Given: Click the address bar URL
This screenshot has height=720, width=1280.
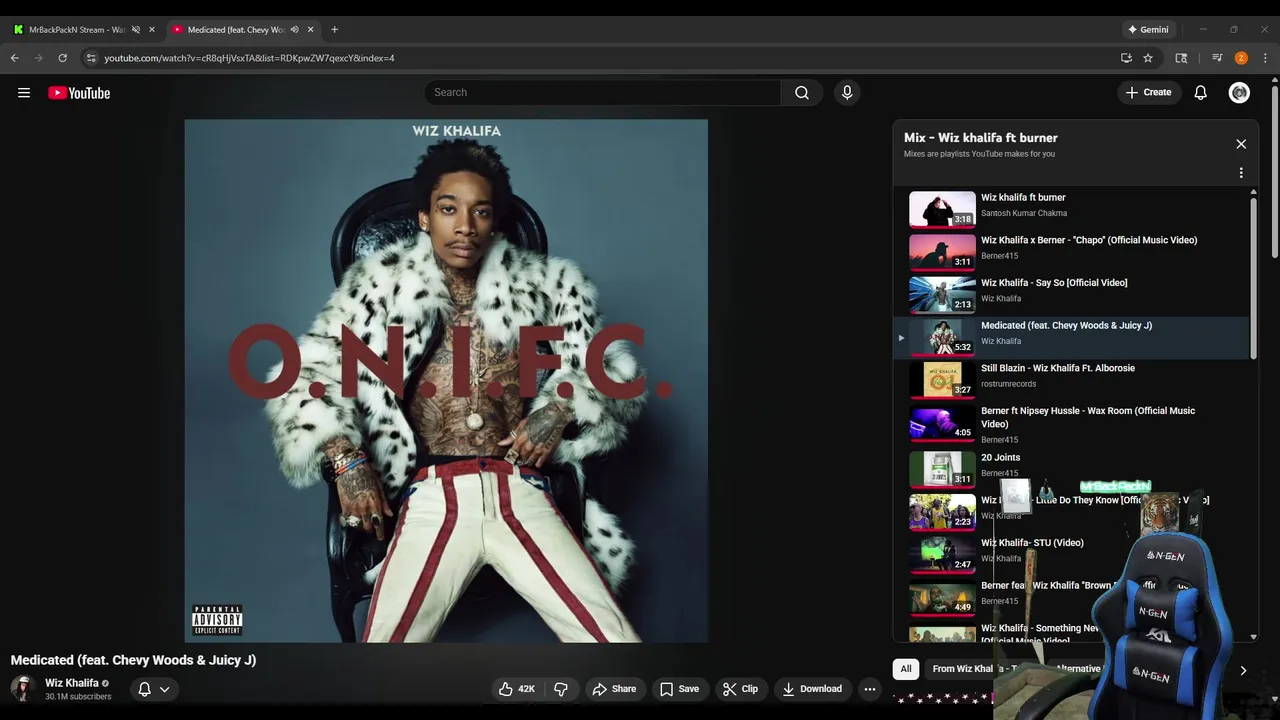Looking at the screenshot, I should (249, 58).
